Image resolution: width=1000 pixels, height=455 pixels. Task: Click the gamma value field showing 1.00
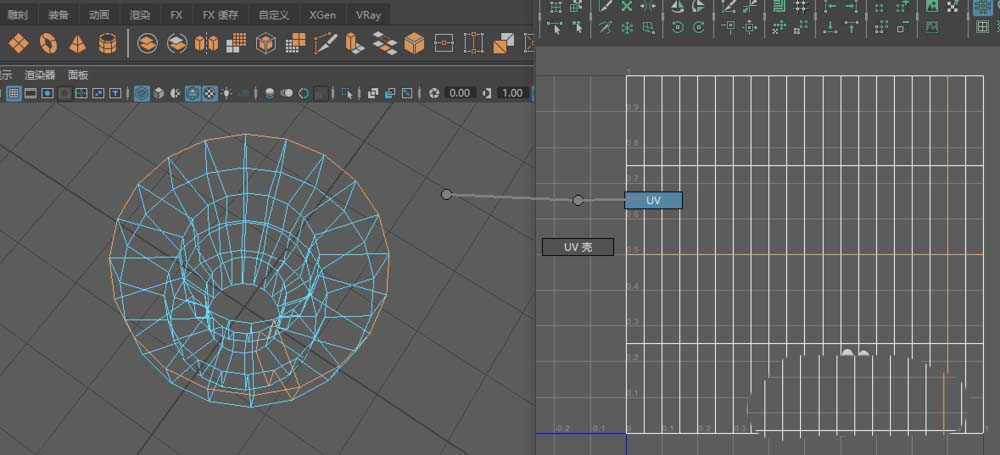(512, 93)
